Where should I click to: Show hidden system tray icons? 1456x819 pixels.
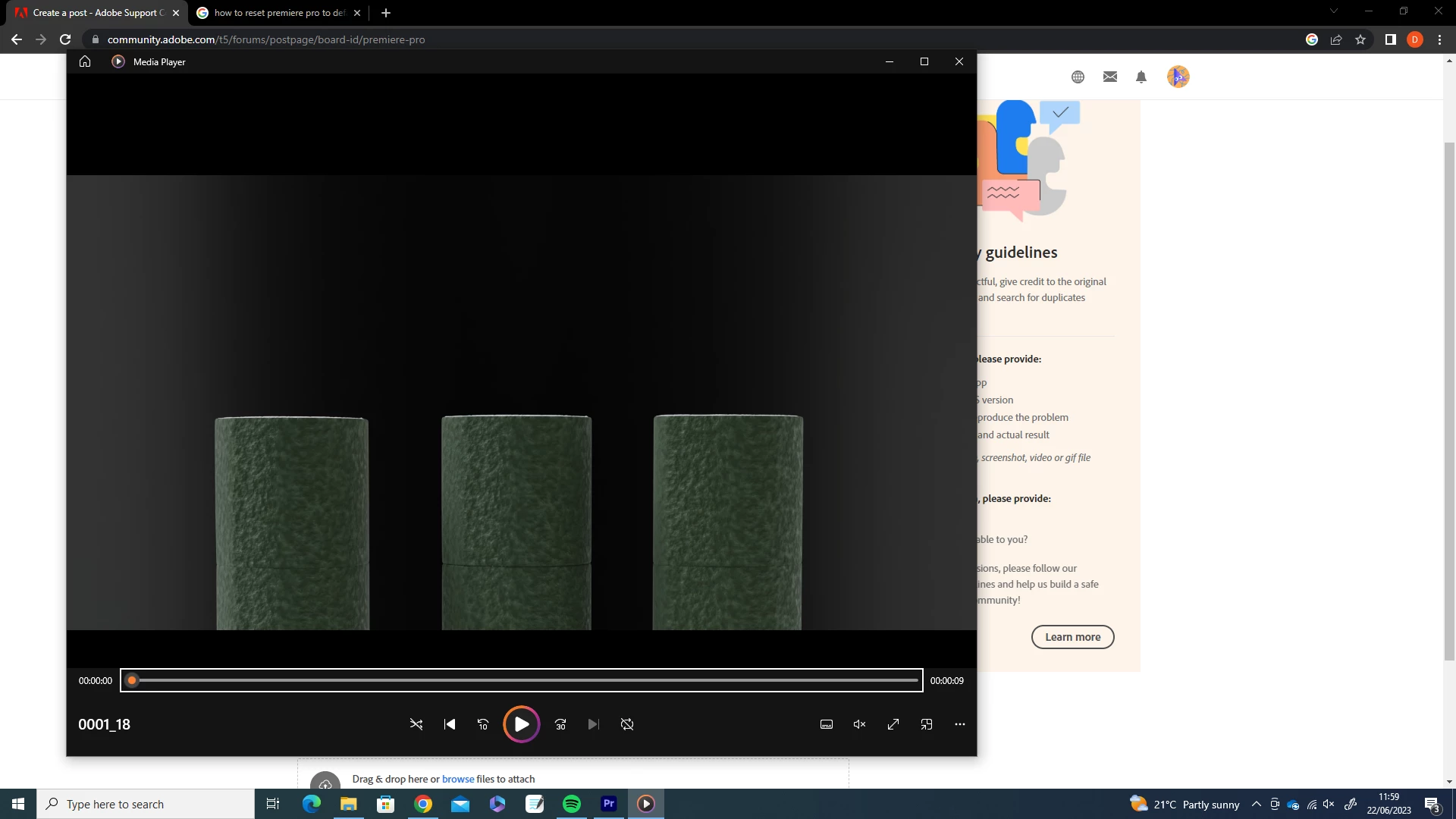(x=1256, y=804)
